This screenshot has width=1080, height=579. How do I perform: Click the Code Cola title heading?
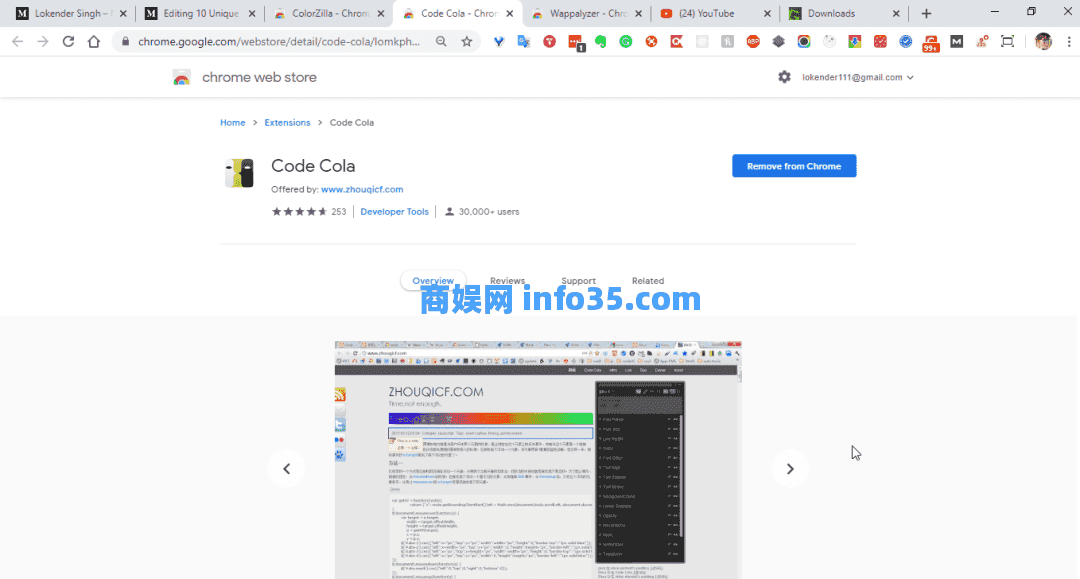tap(313, 166)
